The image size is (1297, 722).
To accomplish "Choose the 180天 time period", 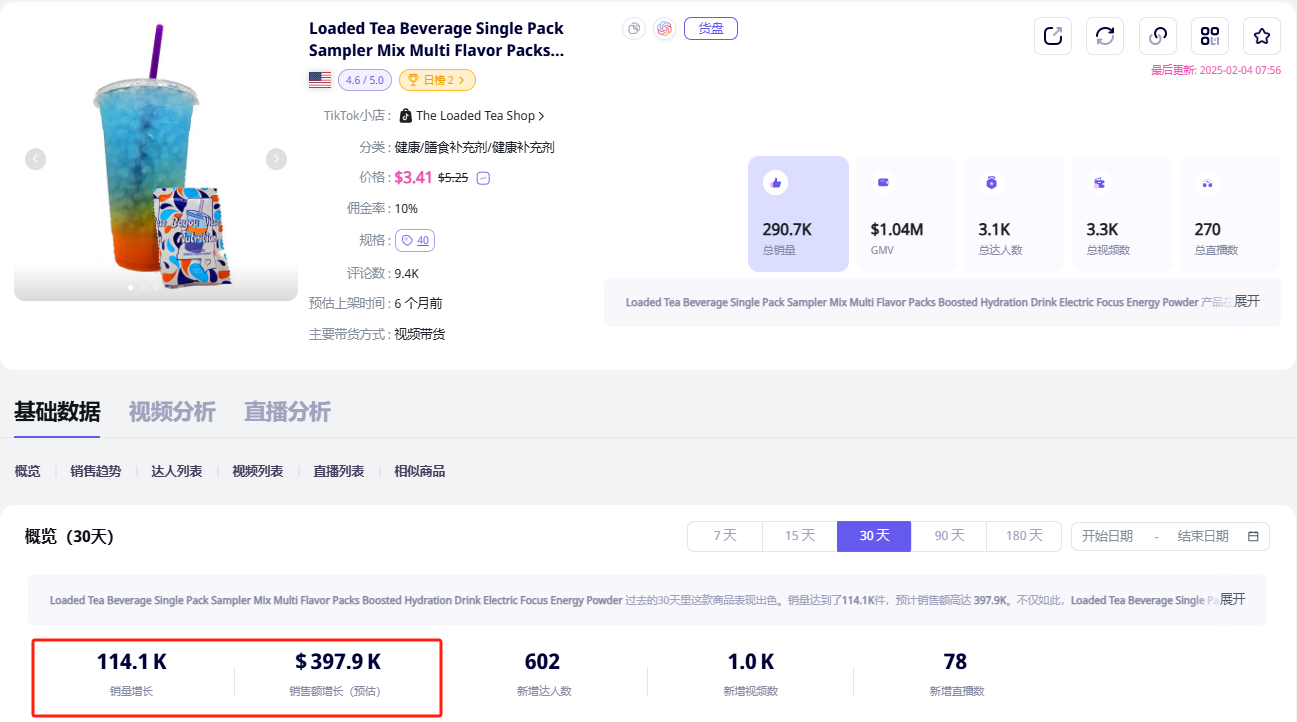I will (x=1023, y=536).
